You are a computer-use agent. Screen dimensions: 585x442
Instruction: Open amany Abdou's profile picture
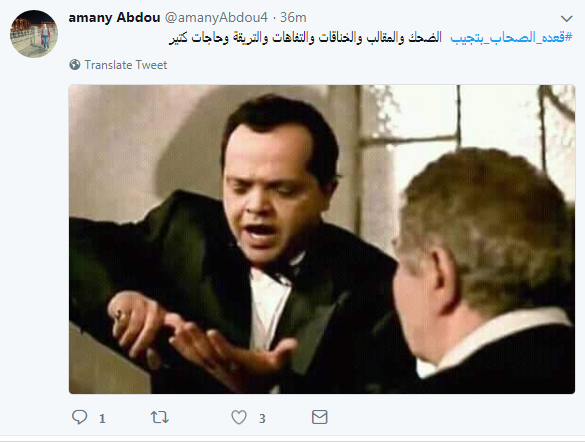tap(34, 34)
